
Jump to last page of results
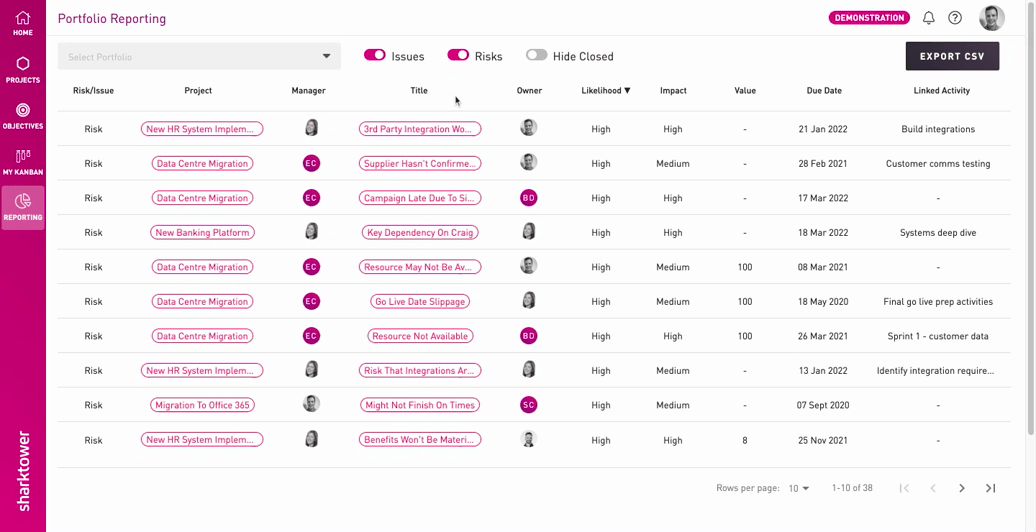click(990, 488)
